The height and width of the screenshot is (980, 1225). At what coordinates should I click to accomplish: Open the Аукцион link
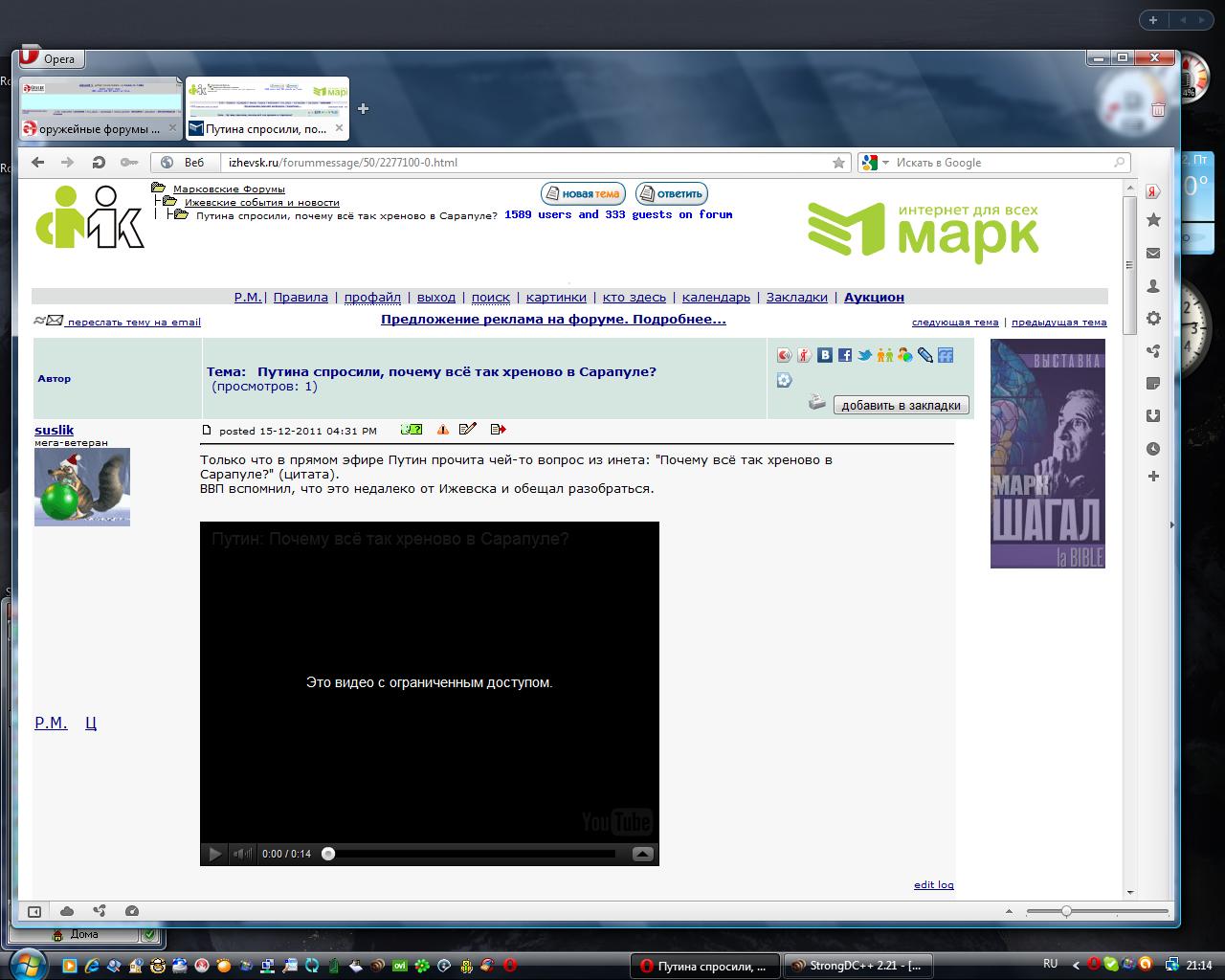tap(874, 298)
